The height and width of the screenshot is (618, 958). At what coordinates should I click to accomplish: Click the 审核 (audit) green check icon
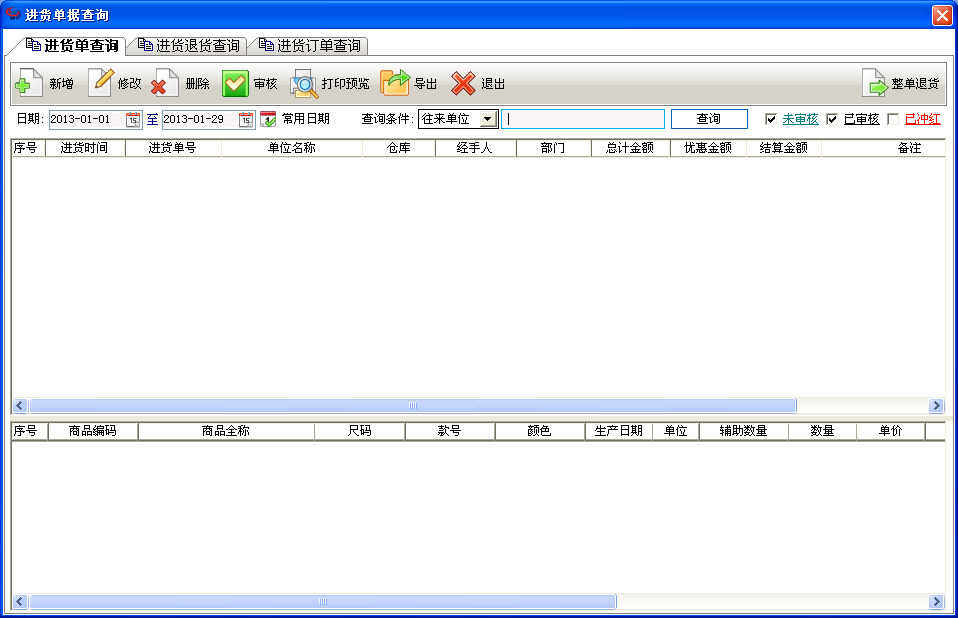(235, 83)
